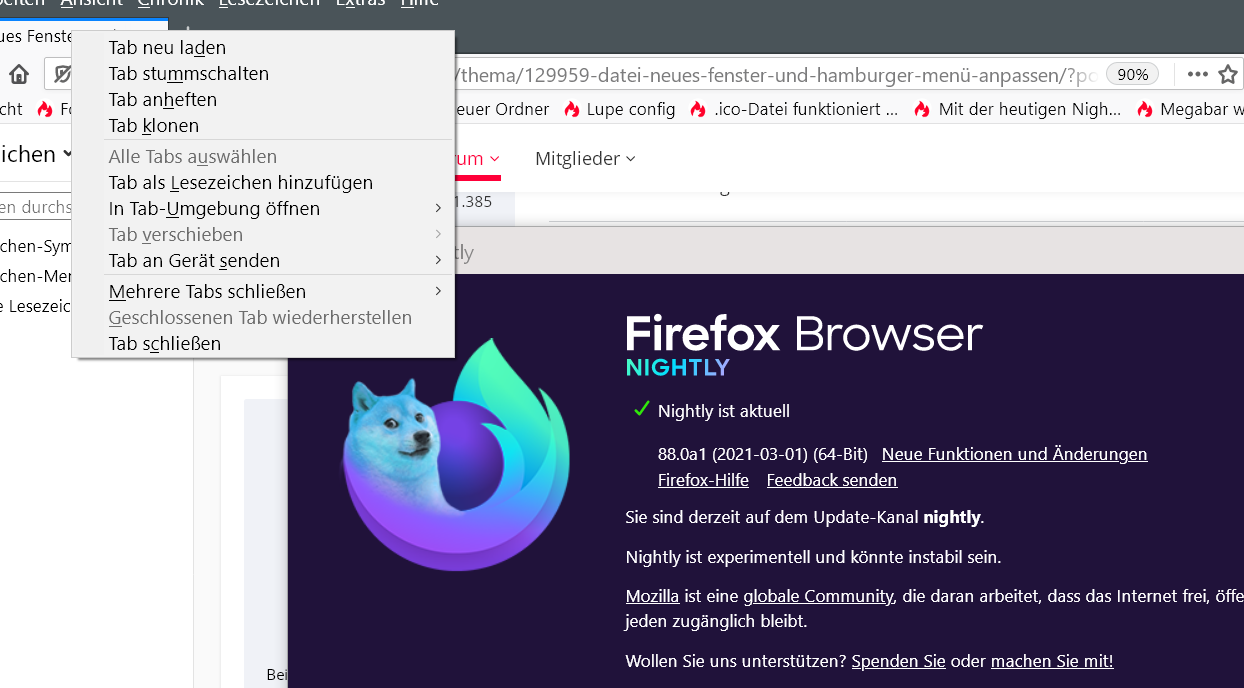Click flame icon of 'Megabar' bookmark
The height and width of the screenshot is (688, 1244).
click(x=1145, y=109)
